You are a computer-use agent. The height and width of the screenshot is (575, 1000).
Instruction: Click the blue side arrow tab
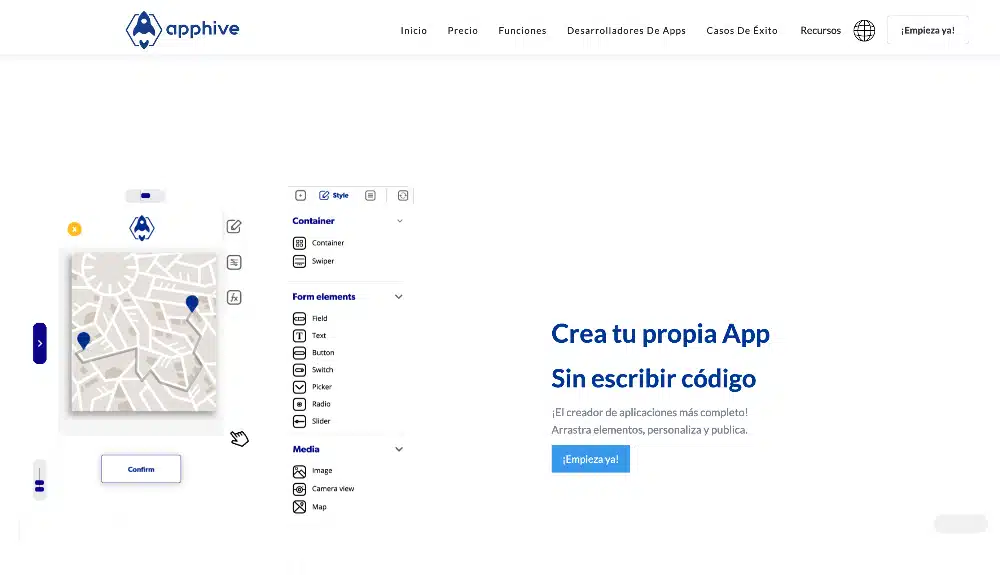40,344
